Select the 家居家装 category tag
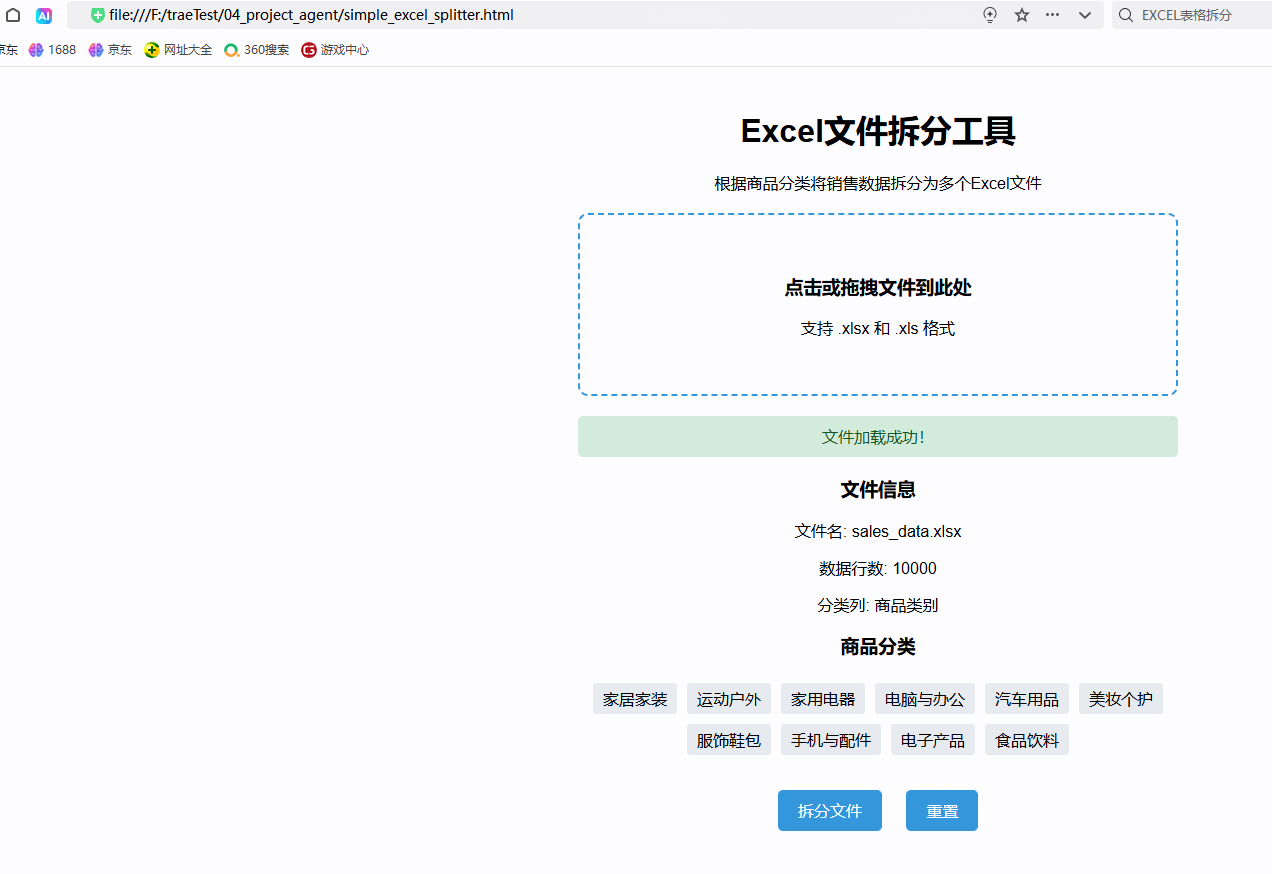Viewport: 1272px width, 874px height. pos(635,699)
